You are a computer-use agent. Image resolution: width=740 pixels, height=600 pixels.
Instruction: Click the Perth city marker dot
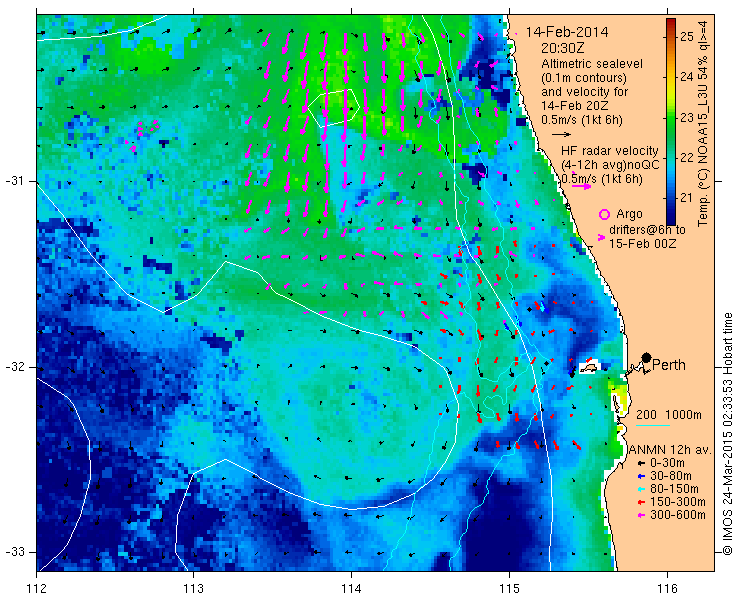point(646,357)
